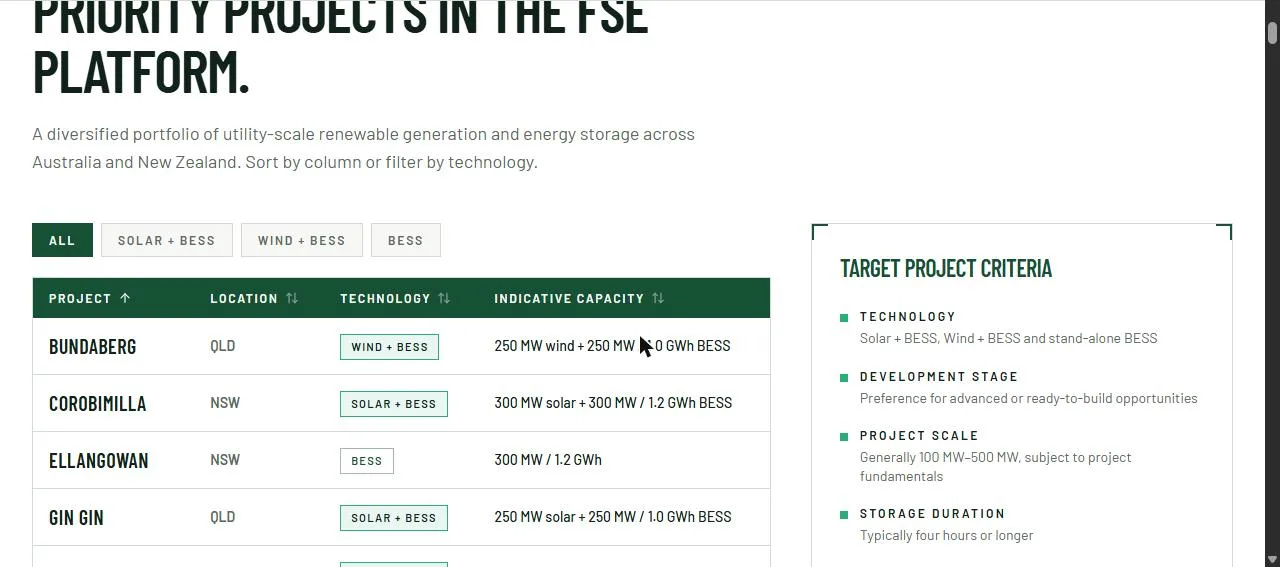Click the TECHNOLOGY criteria label

coord(908,316)
